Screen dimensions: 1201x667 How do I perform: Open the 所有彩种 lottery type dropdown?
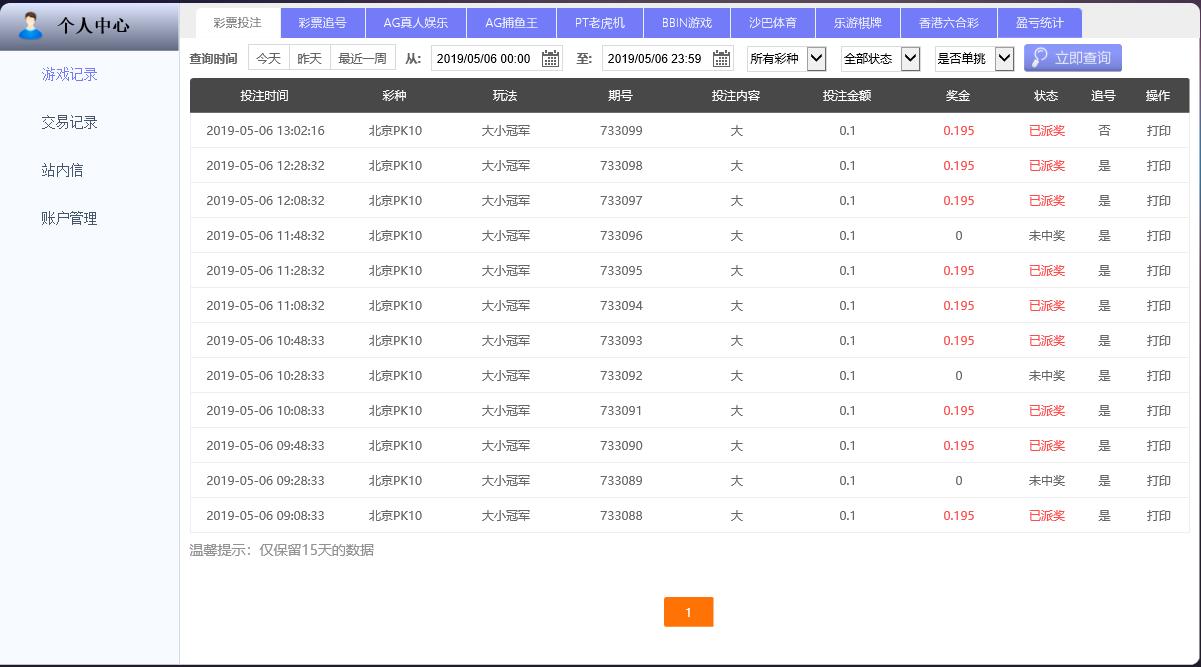787,59
